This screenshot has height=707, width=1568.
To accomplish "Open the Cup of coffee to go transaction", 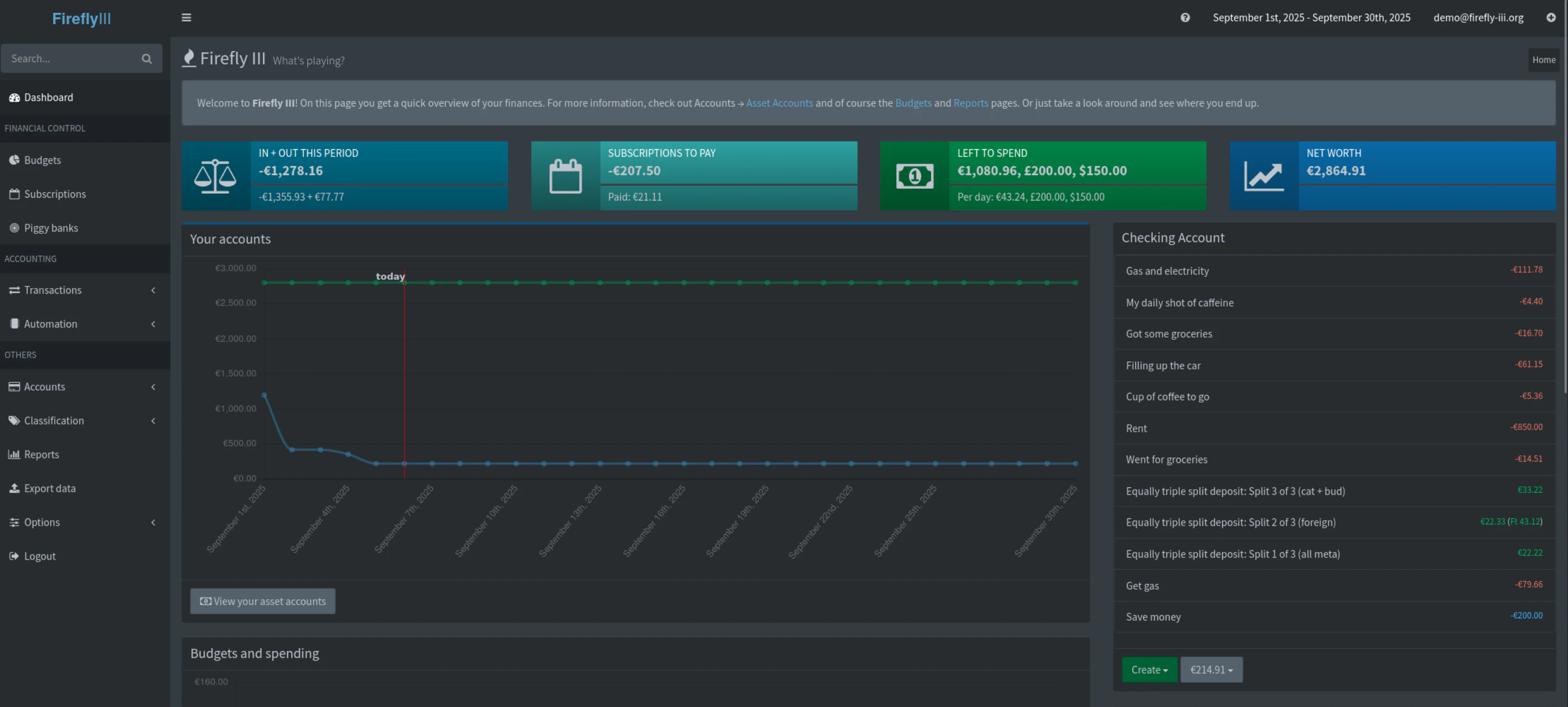I will 1167,396.
